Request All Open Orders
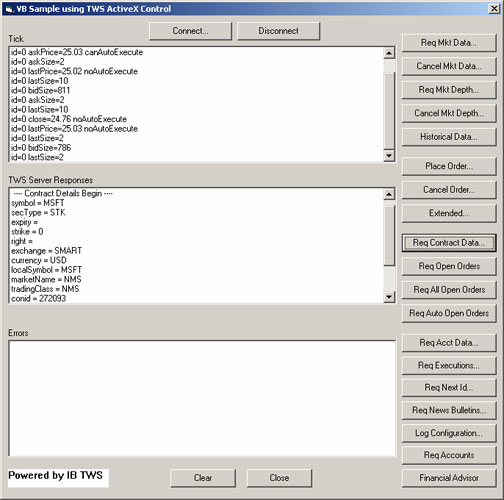This screenshot has height=500, width=504. [x=449, y=290]
